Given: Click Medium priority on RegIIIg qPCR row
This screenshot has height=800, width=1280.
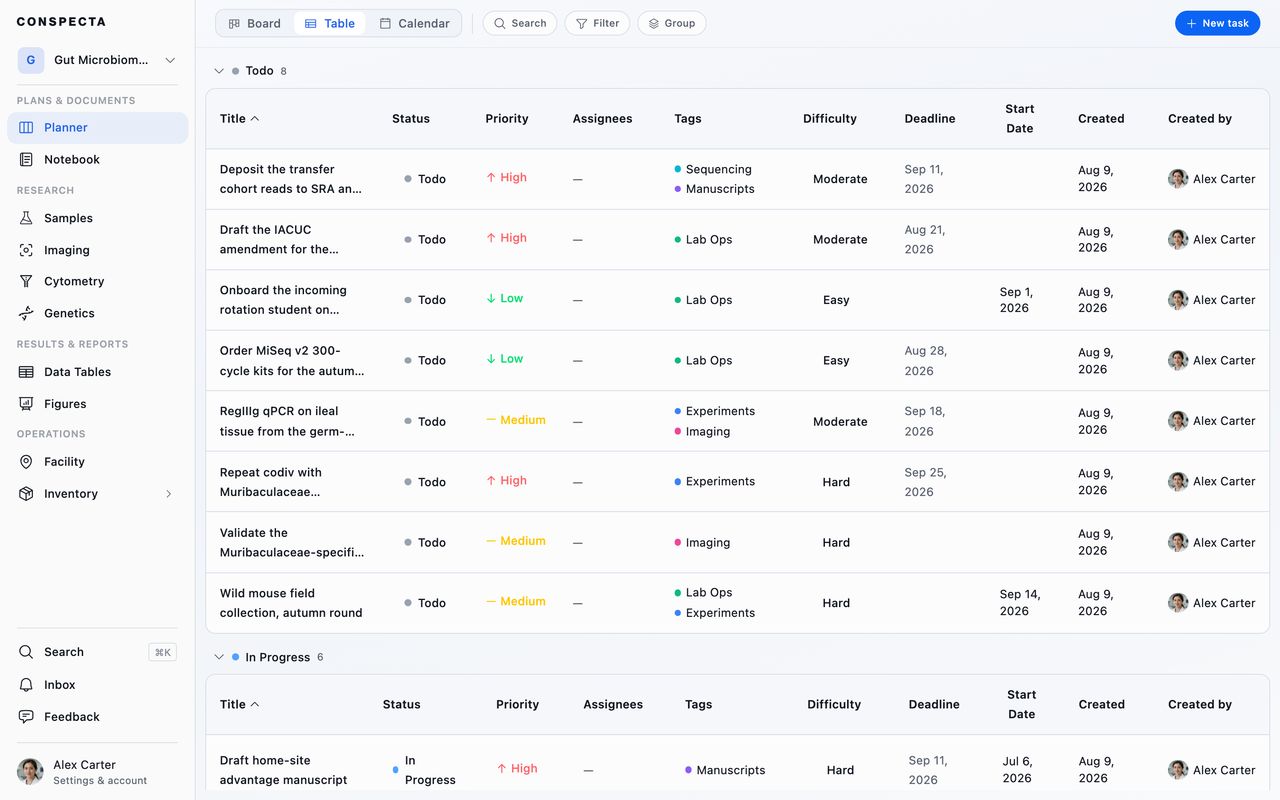Looking at the screenshot, I should tap(516, 420).
